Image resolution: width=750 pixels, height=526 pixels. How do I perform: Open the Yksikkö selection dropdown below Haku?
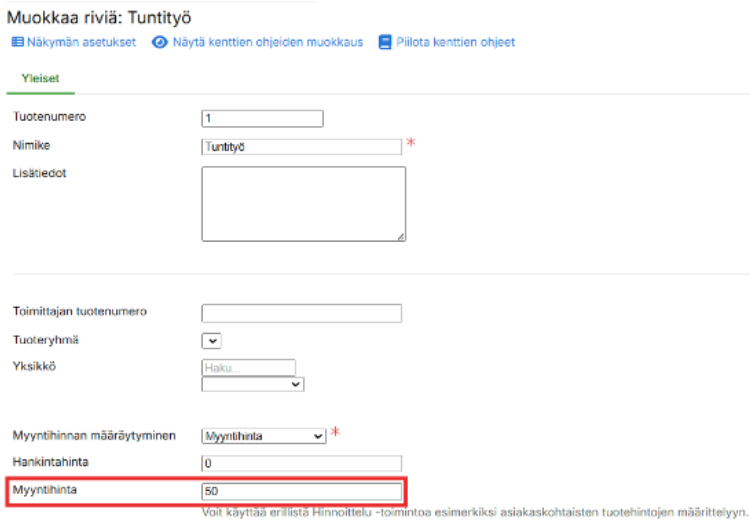(x=252, y=383)
